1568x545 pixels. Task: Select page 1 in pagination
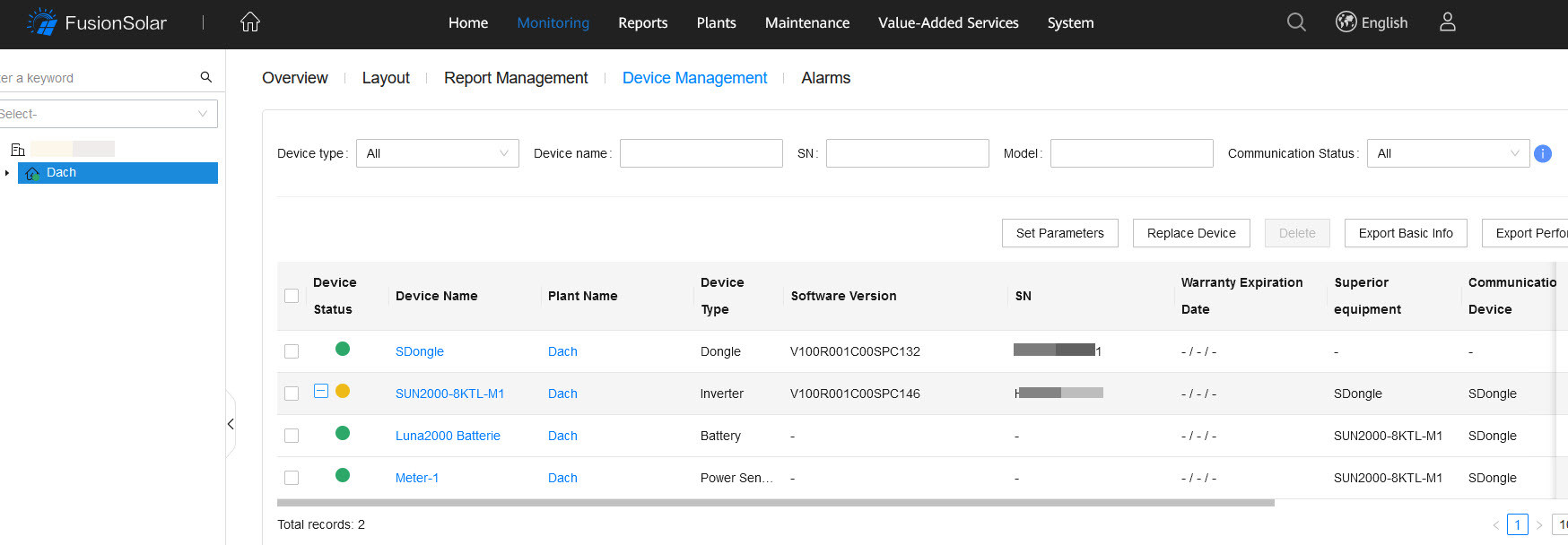pos(1518,524)
